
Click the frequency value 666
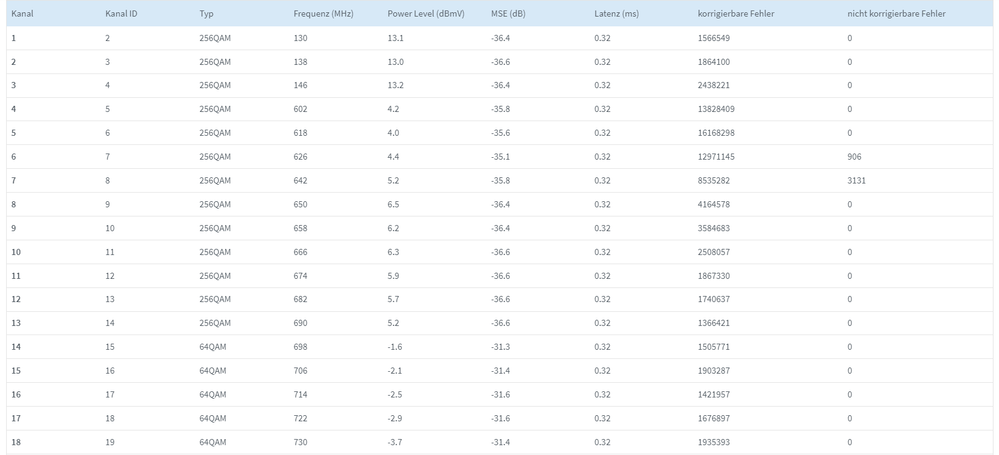pos(301,252)
